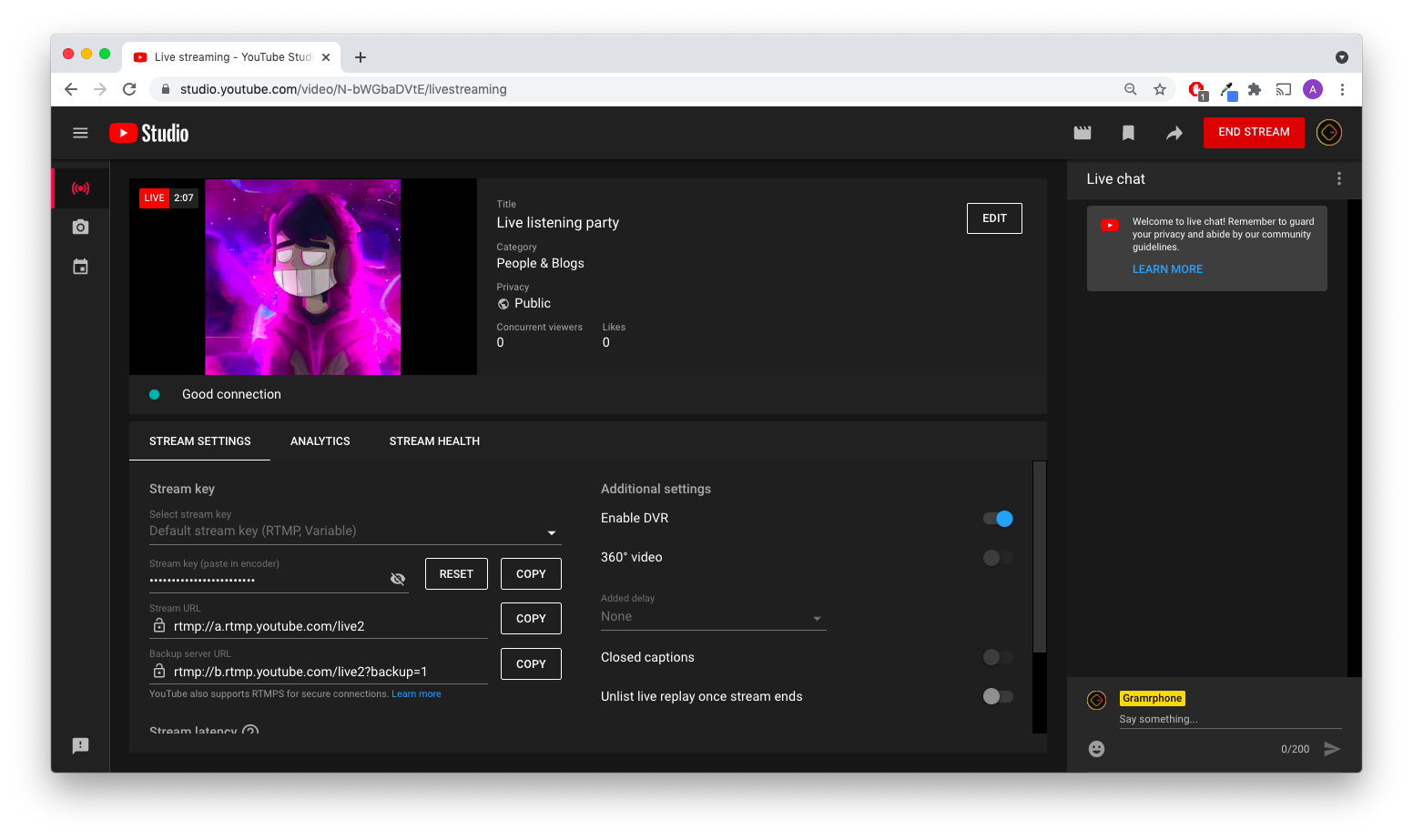Open the Webcam camera icon in sidebar

tap(81, 227)
